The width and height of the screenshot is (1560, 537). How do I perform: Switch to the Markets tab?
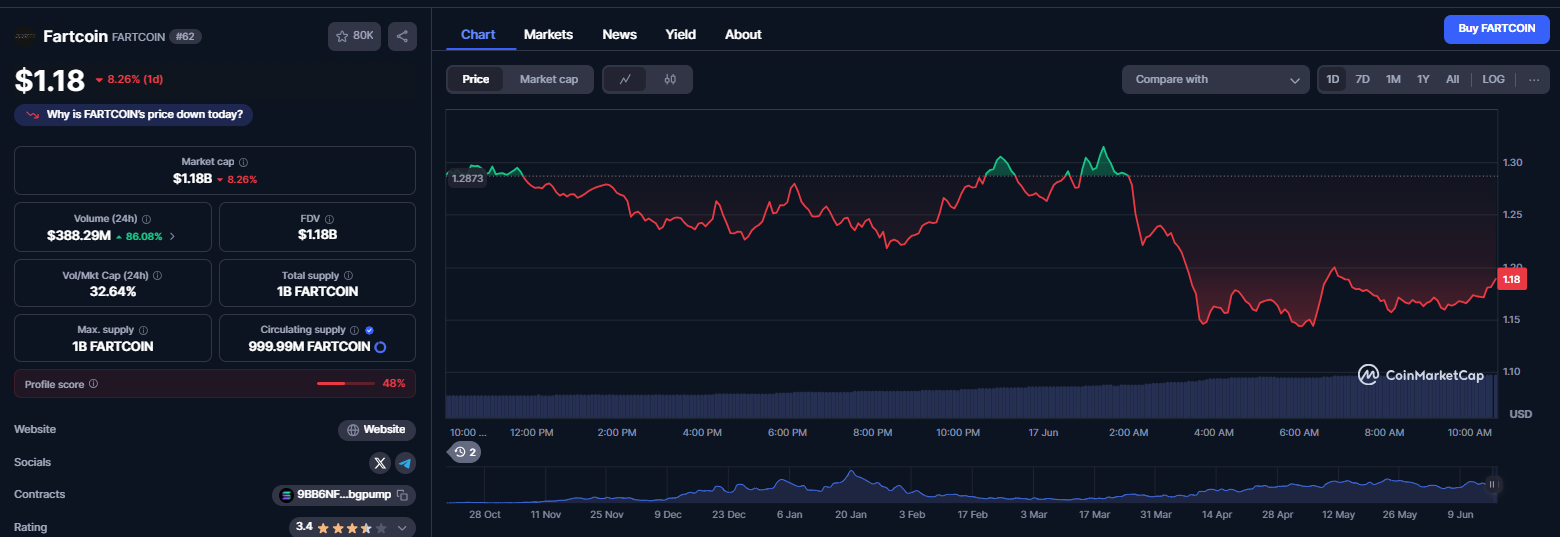click(x=548, y=34)
